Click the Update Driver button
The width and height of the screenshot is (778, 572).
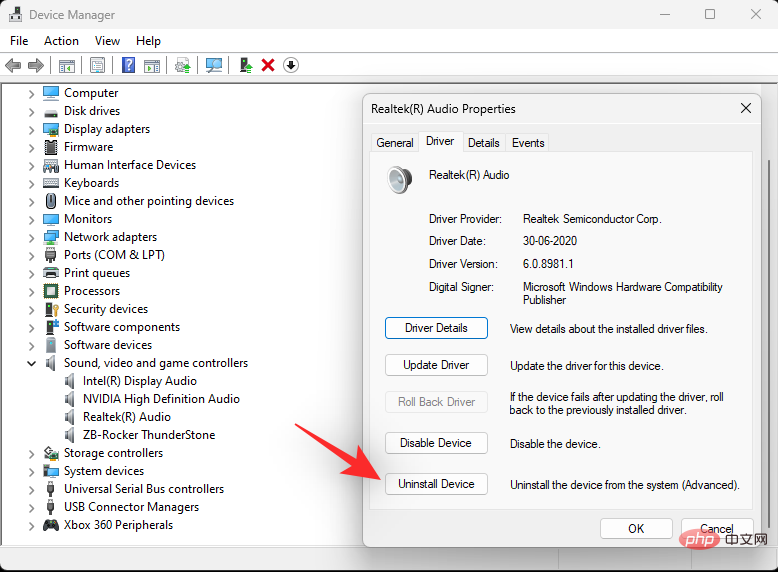pyautogui.click(x=436, y=365)
